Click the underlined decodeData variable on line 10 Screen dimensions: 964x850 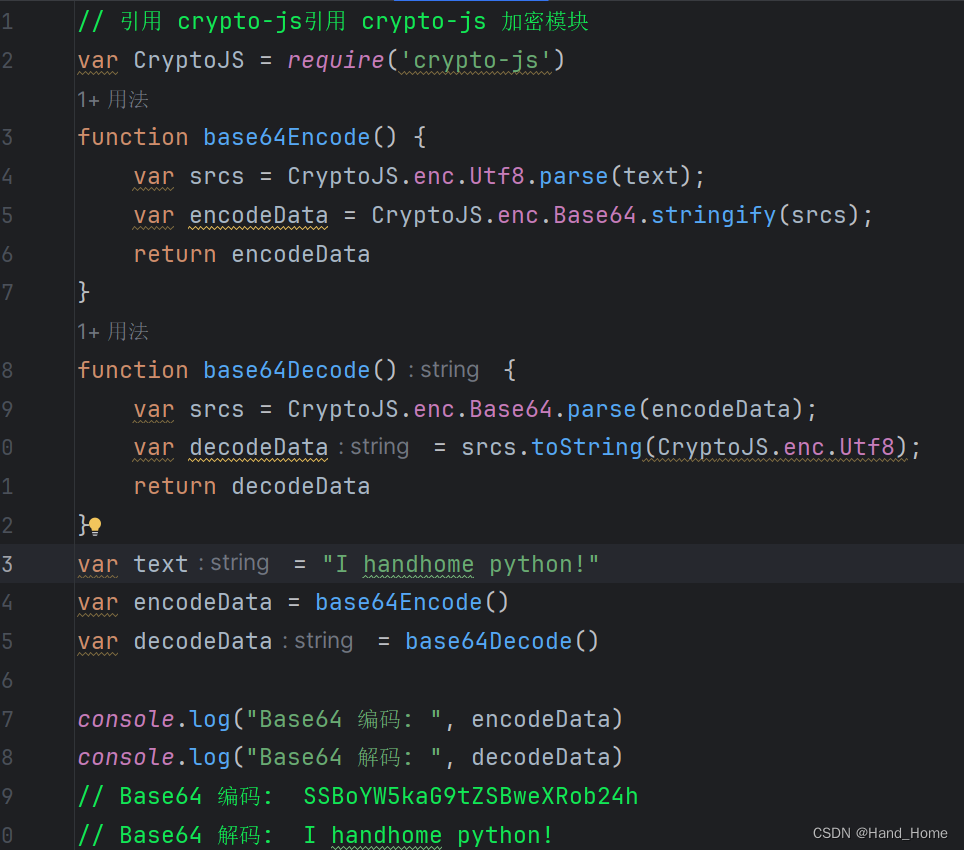pos(258,447)
